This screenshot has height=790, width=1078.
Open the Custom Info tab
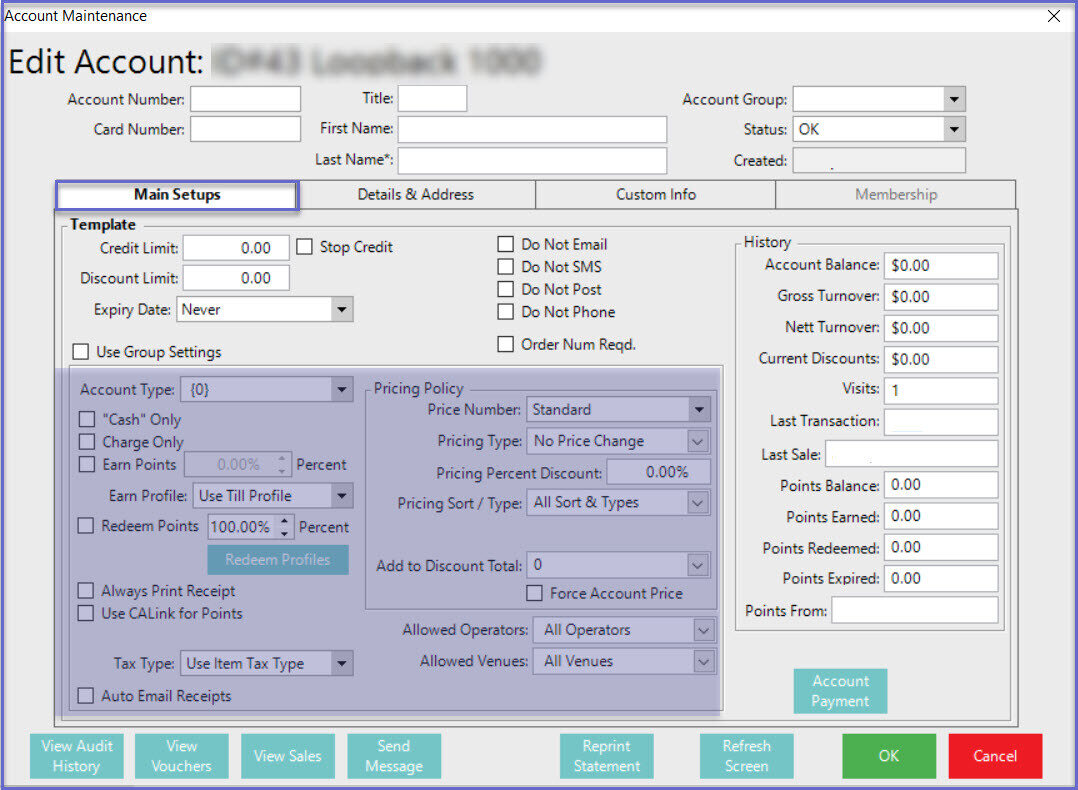click(x=655, y=195)
